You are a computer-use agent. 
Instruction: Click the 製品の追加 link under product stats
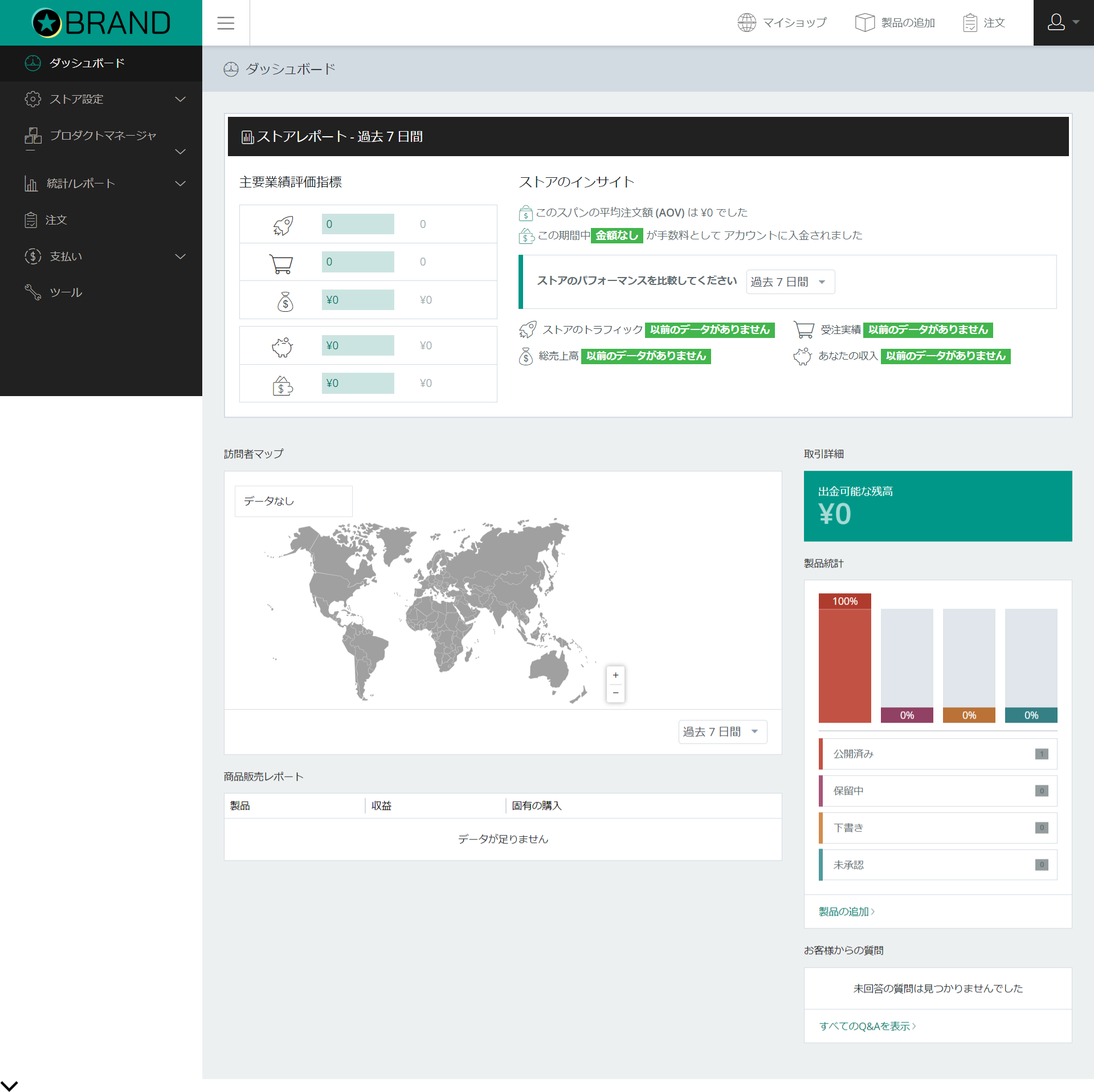(x=846, y=911)
